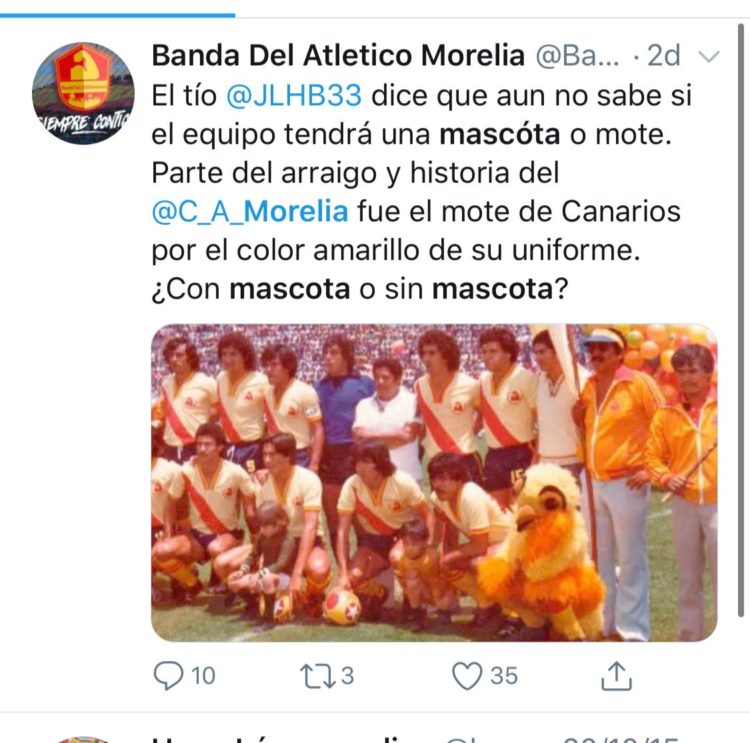Open the truncated @Ba... handle
The image size is (750, 743).
click(577, 55)
